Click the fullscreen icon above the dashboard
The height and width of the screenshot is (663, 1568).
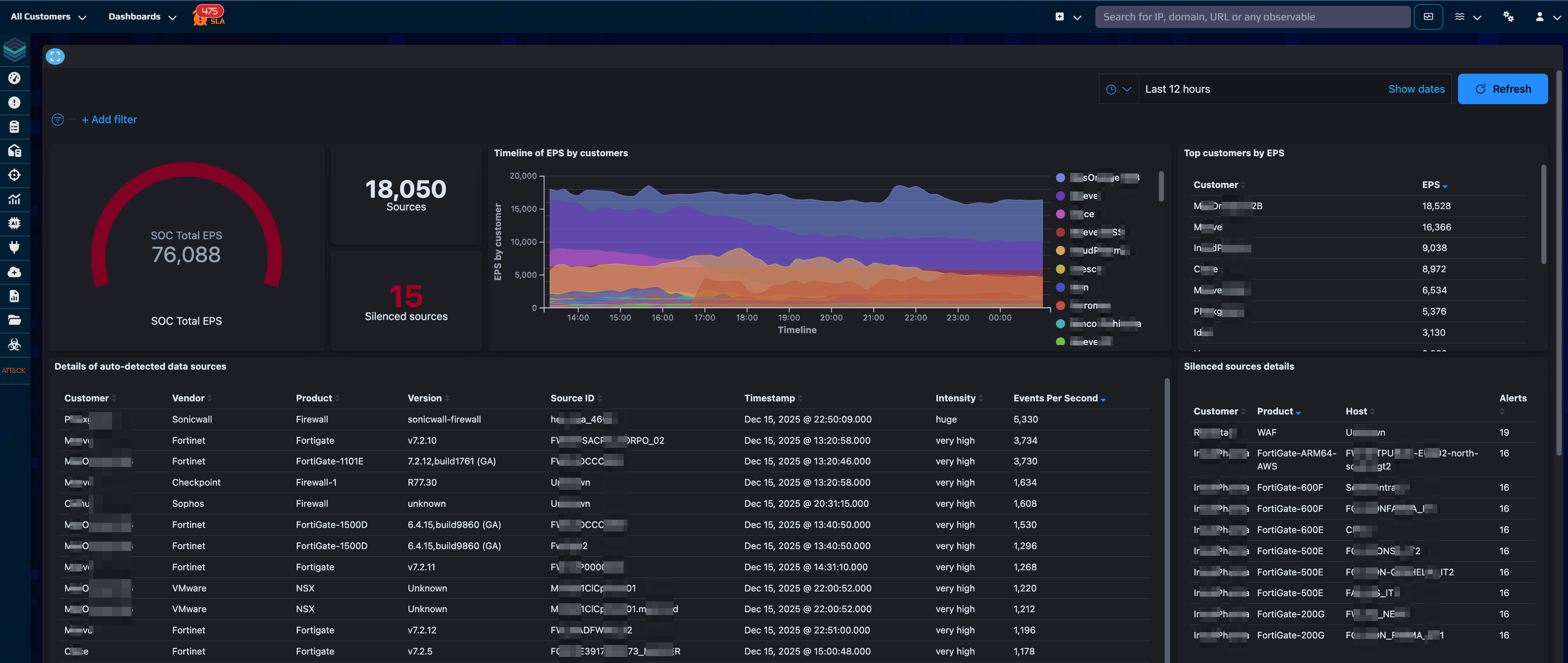(x=55, y=57)
